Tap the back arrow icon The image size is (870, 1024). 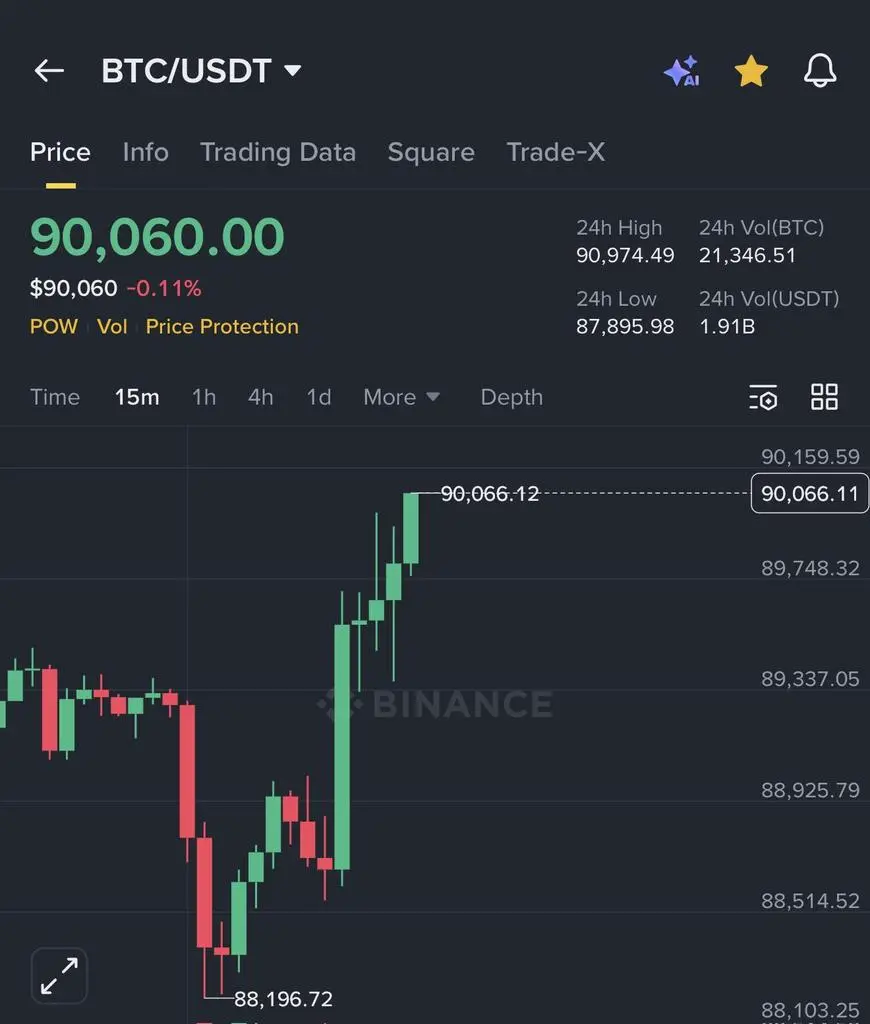tap(49, 71)
